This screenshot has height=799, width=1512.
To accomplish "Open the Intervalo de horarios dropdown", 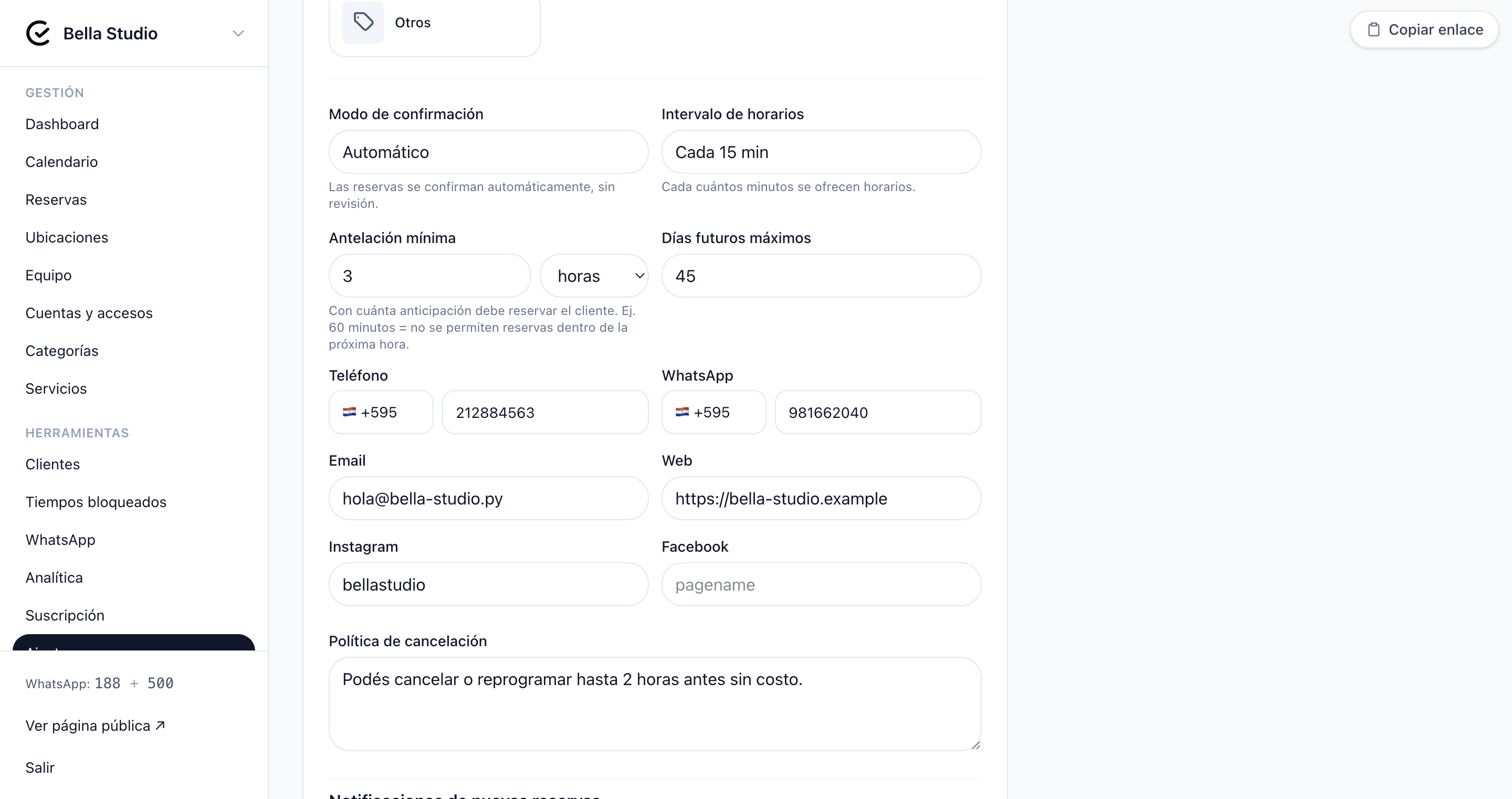I will (821, 152).
